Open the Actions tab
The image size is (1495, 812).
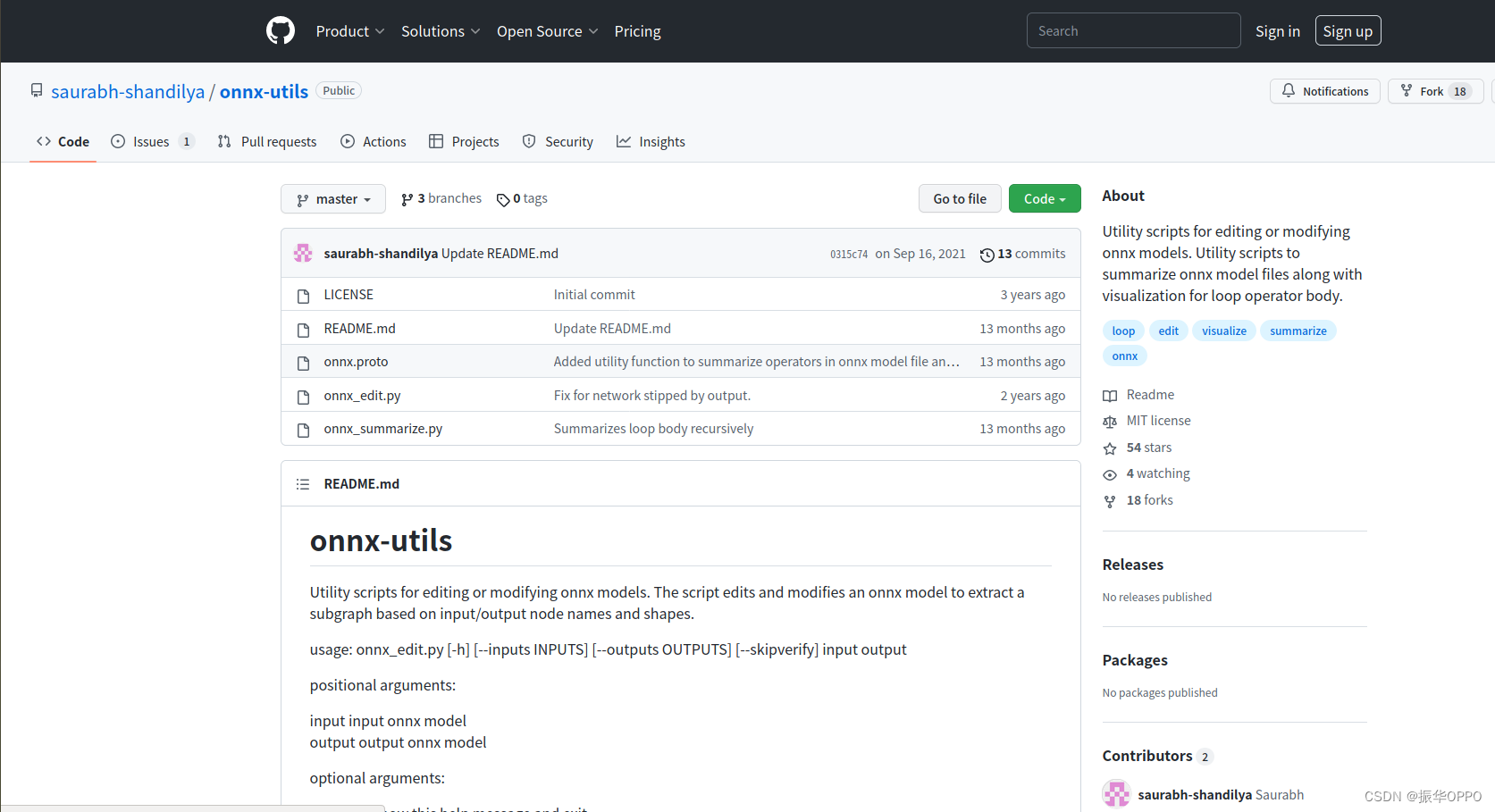tap(374, 141)
